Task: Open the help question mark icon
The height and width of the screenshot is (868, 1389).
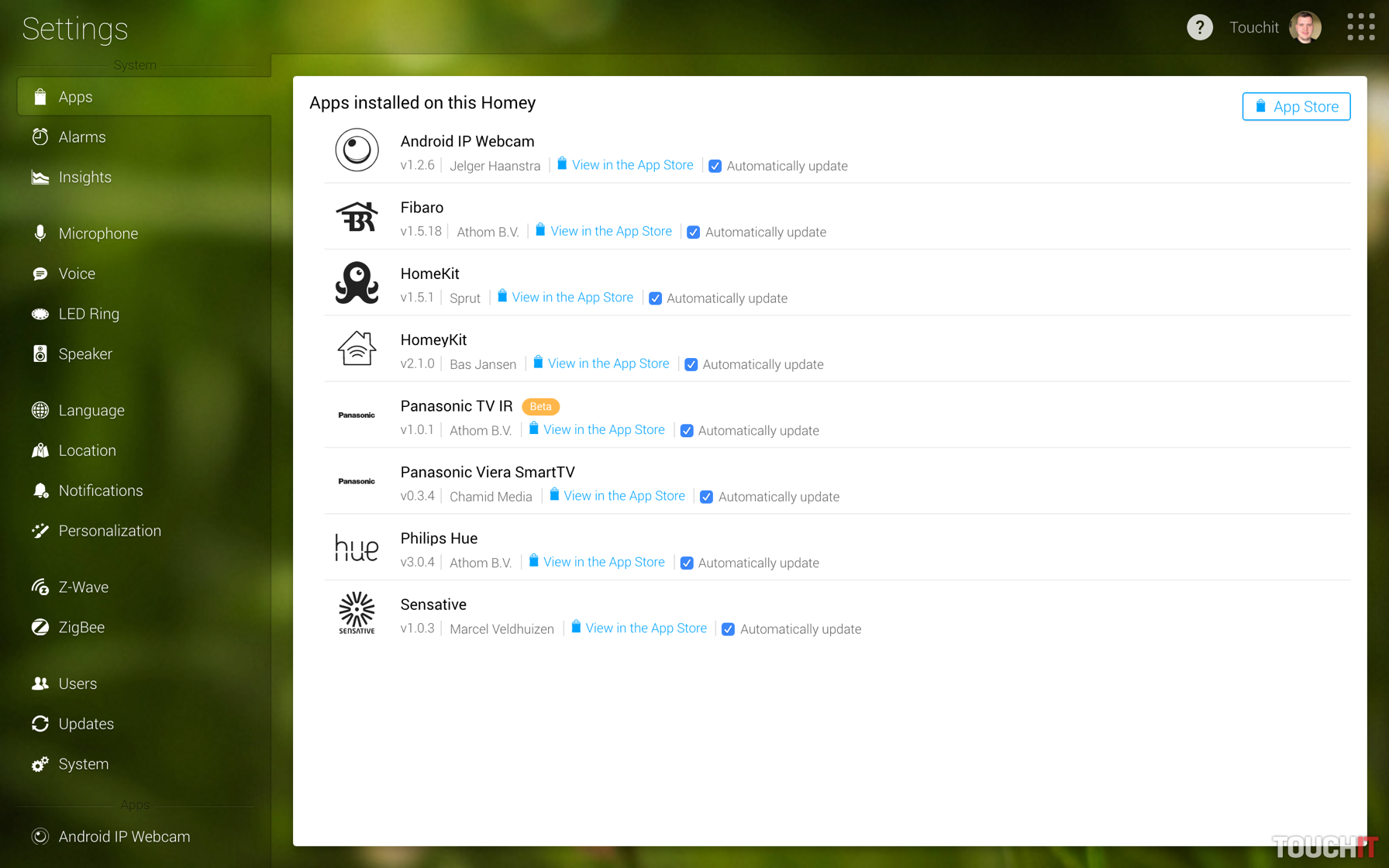Action: click(x=1199, y=28)
